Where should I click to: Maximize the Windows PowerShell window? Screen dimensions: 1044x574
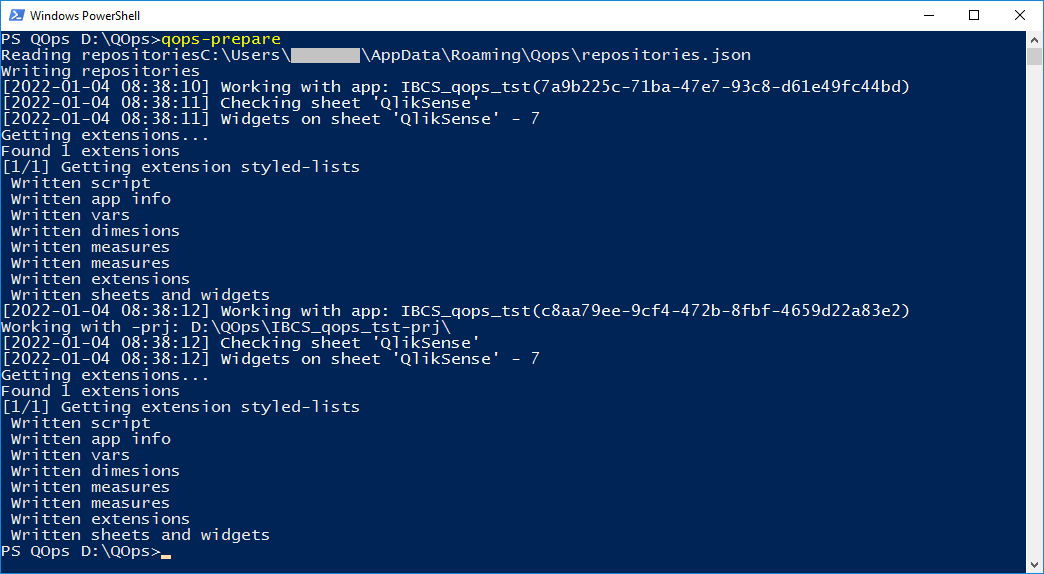point(974,15)
